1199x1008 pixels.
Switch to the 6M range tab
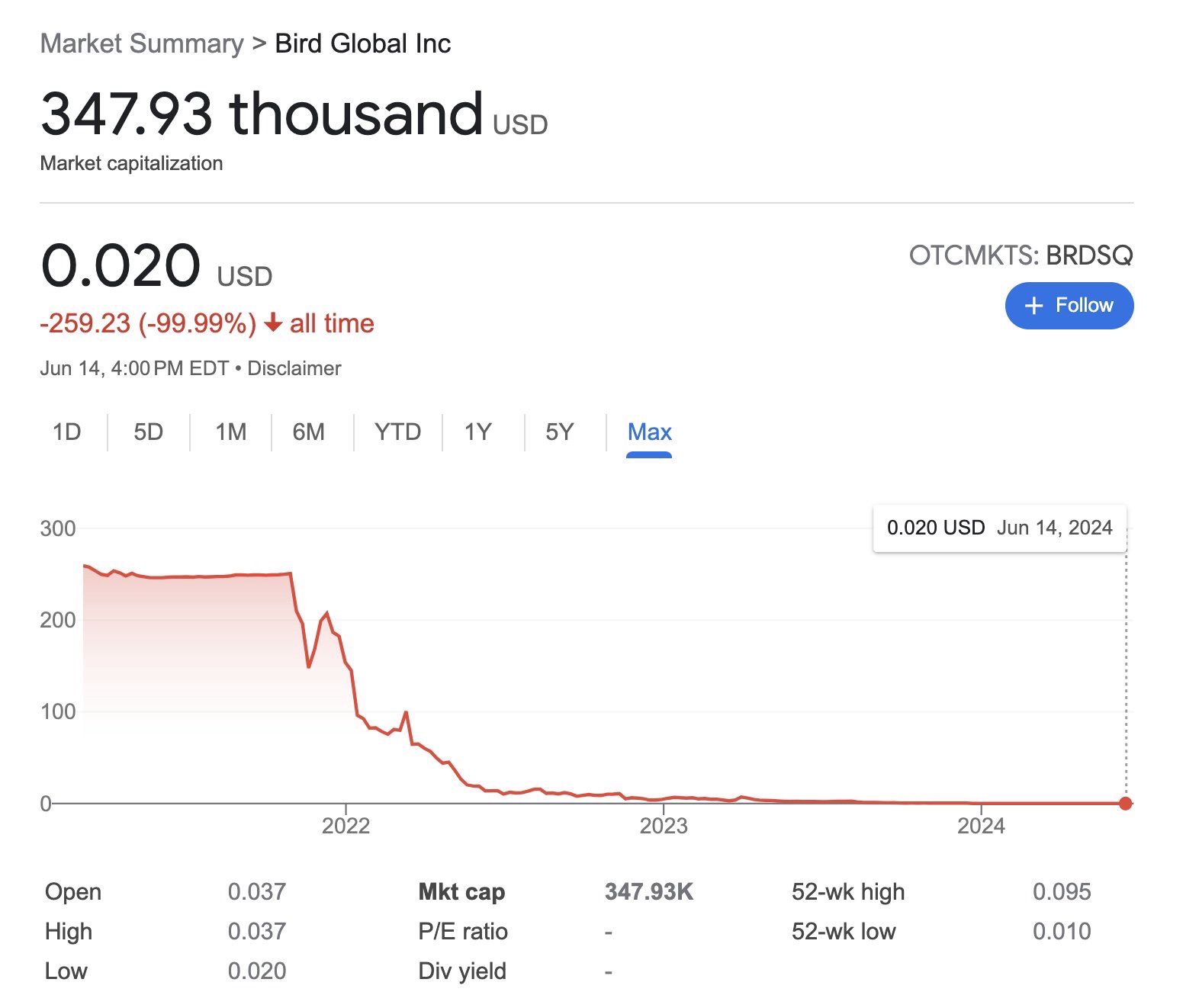[308, 432]
